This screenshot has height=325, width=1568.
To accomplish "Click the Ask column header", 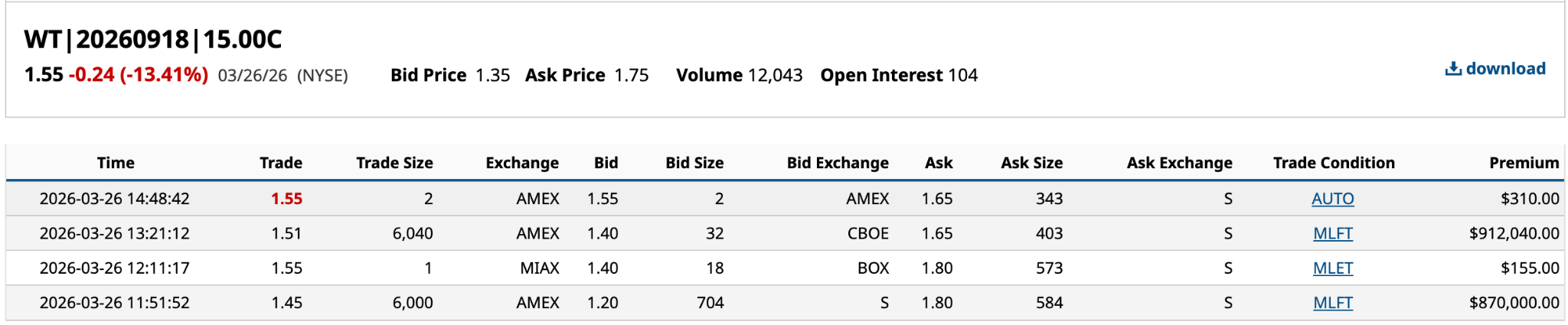I will pyautogui.click(x=938, y=163).
